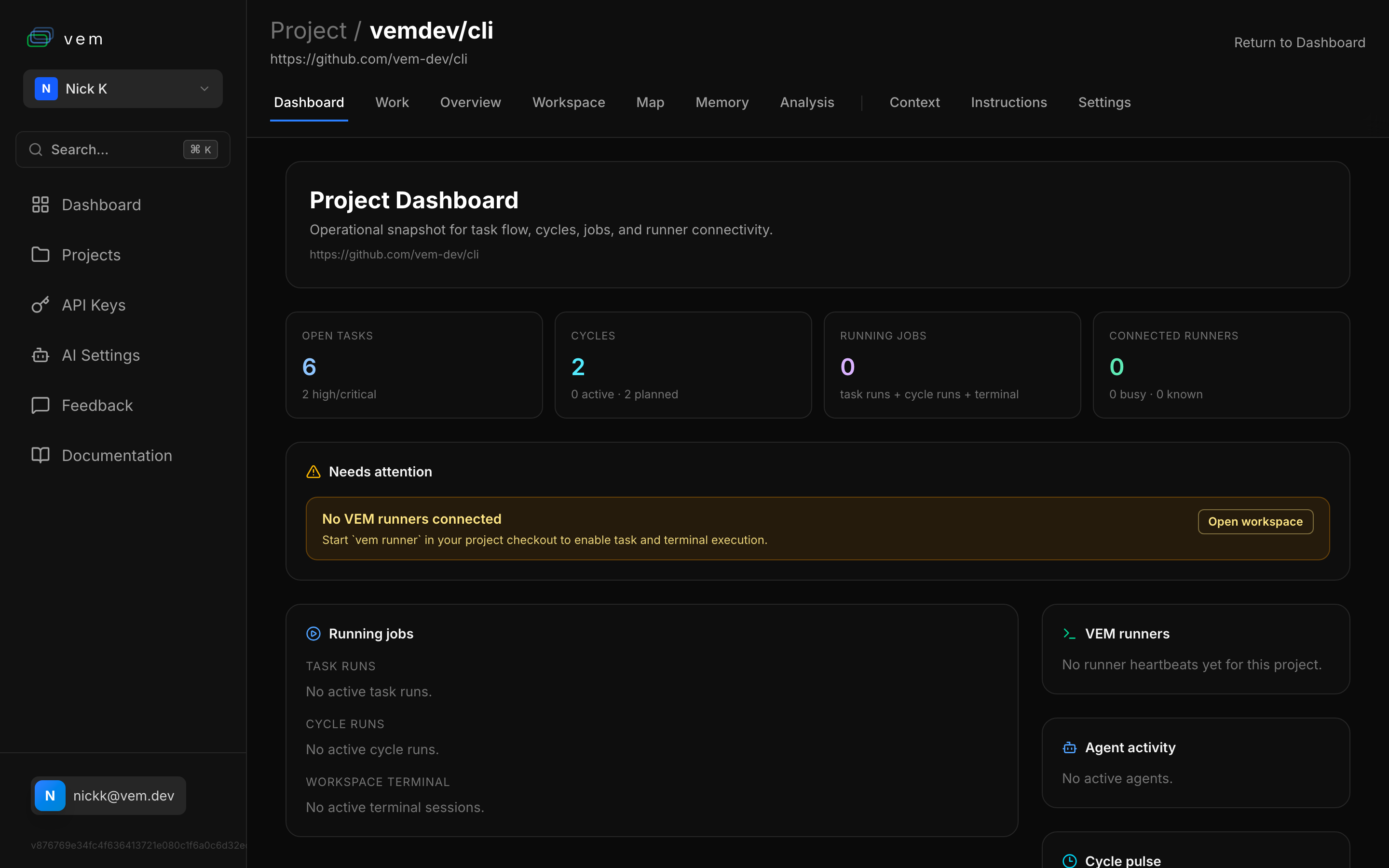Screen dimensions: 1389x868
Task: Click the Feedback speech bubble icon
Action: click(40, 405)
